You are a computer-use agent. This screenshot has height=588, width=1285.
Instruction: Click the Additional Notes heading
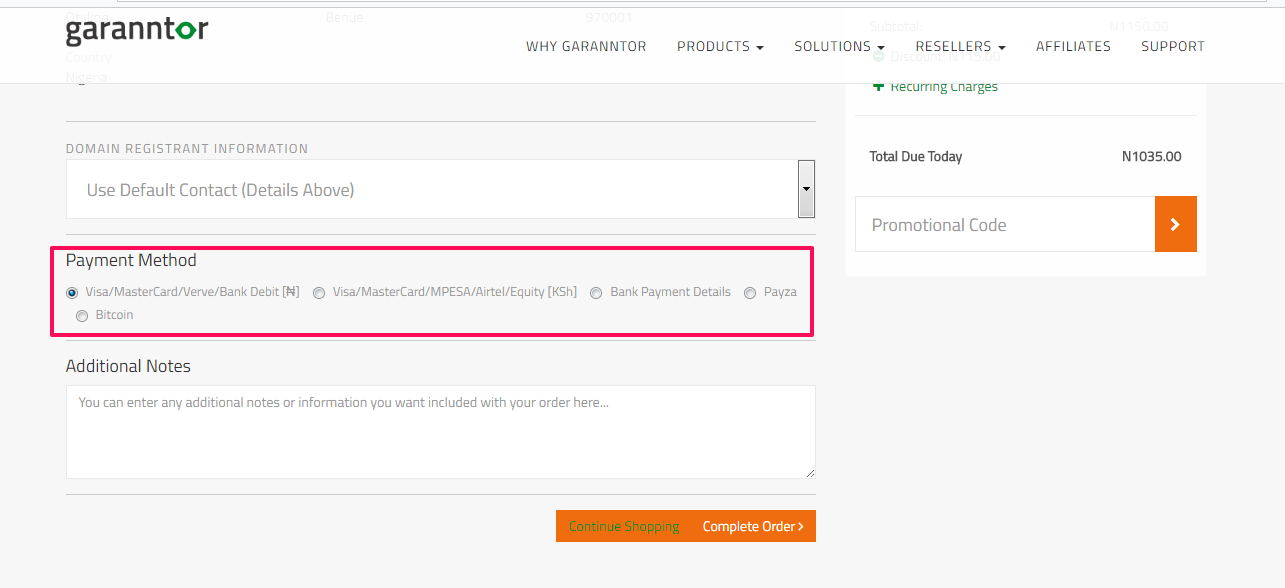click(x=128, y=366)
